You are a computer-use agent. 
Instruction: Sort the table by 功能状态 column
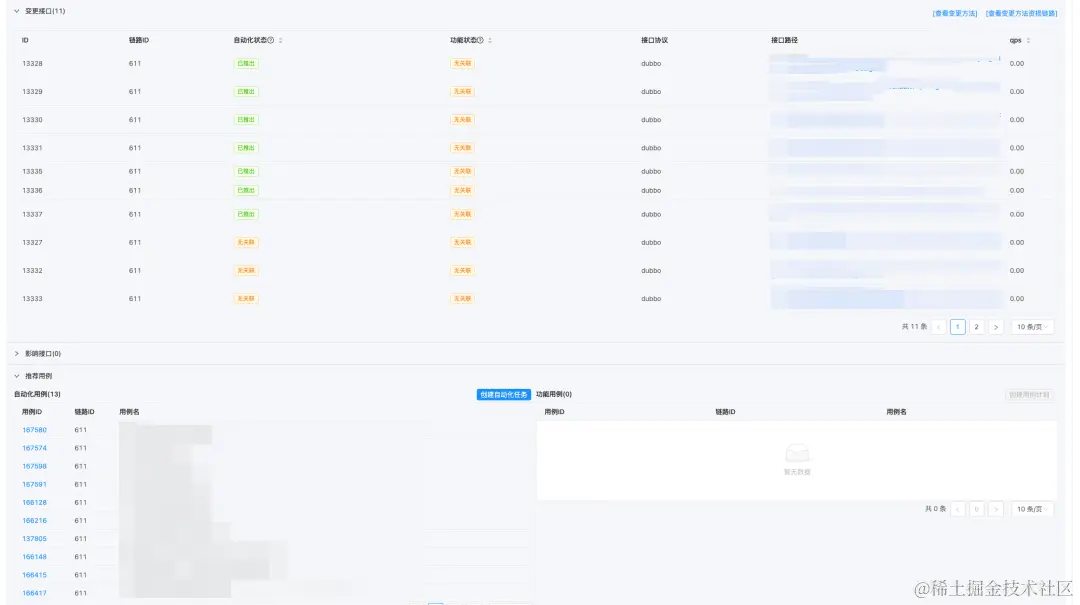[x=490, y=41]
